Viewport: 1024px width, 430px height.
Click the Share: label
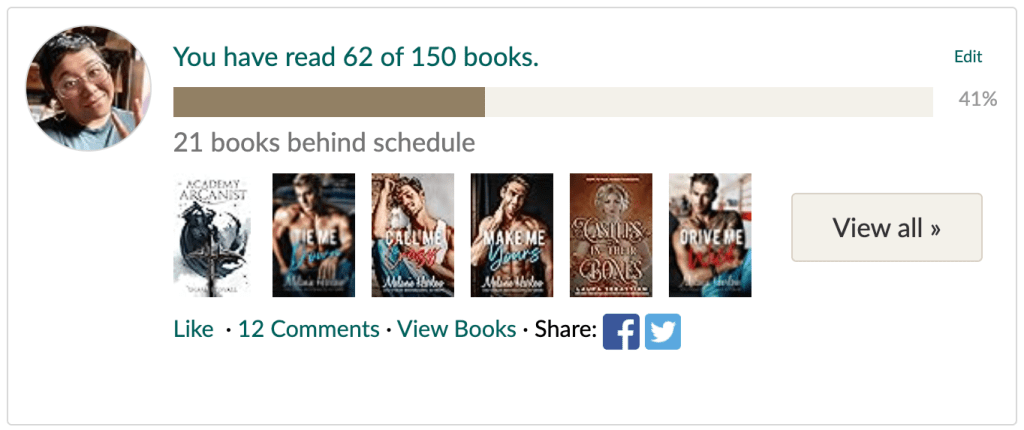[x=566, y=329]
